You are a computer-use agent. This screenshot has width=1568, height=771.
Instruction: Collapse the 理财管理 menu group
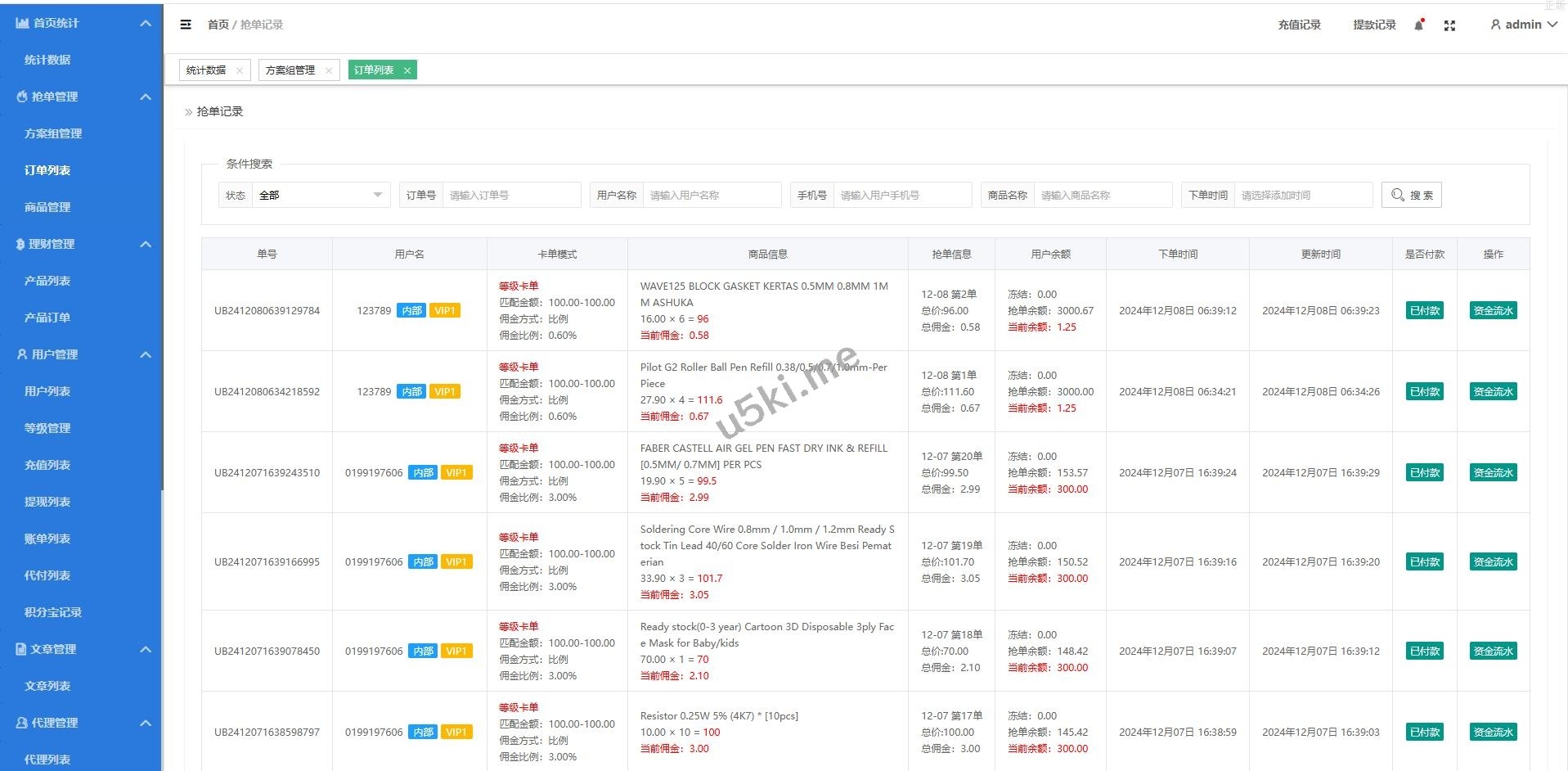coord(146,244)
